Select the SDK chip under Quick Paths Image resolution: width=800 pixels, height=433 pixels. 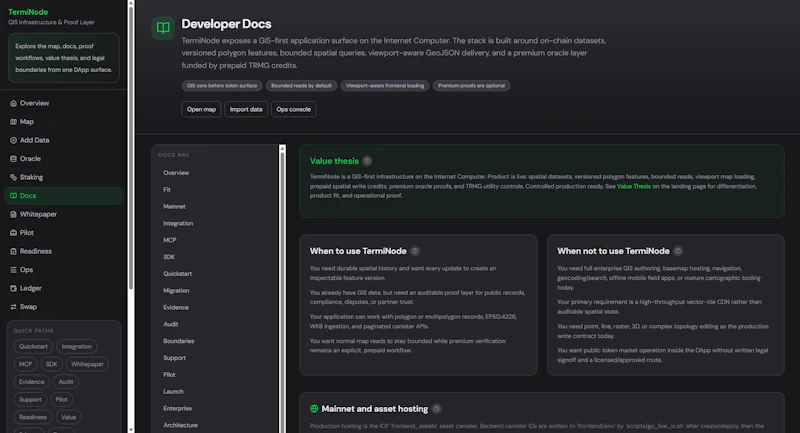click(x=52, y=364)
